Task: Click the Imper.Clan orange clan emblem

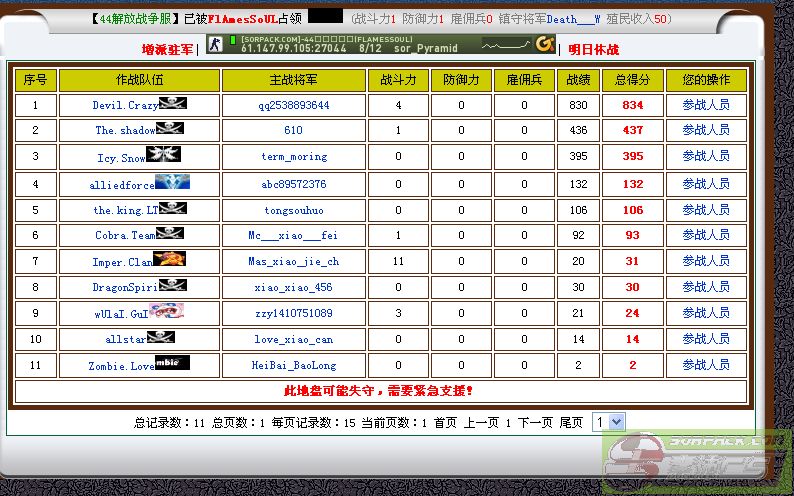Action: point(170,259)
